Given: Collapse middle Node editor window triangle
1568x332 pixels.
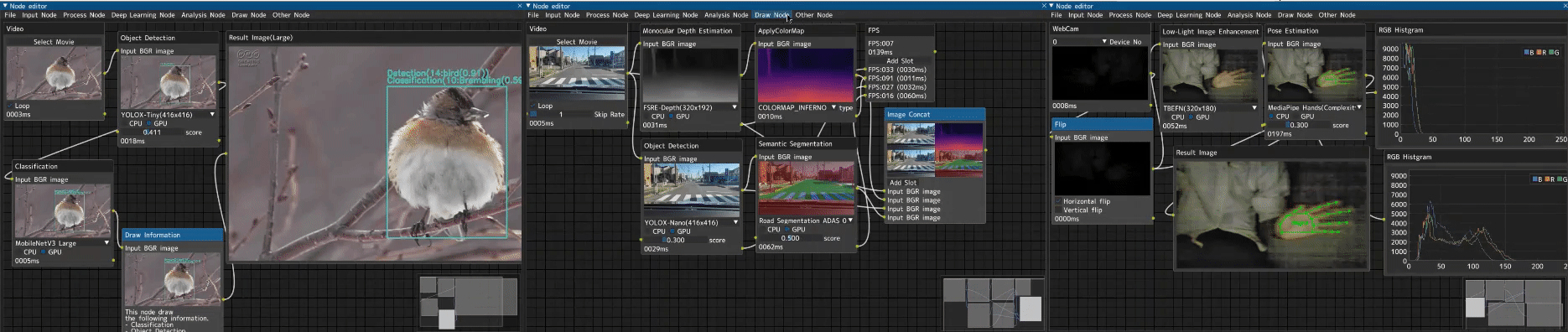Looking at the screenshot, I should click(x=528, y=6).
